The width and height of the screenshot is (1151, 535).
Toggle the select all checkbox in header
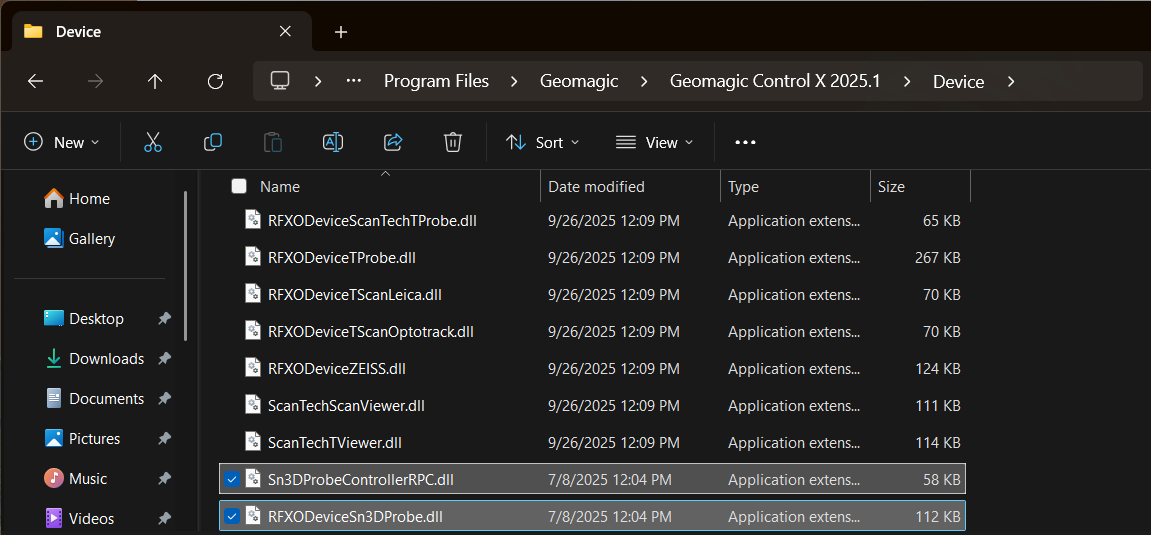click(x=239, y=186)
